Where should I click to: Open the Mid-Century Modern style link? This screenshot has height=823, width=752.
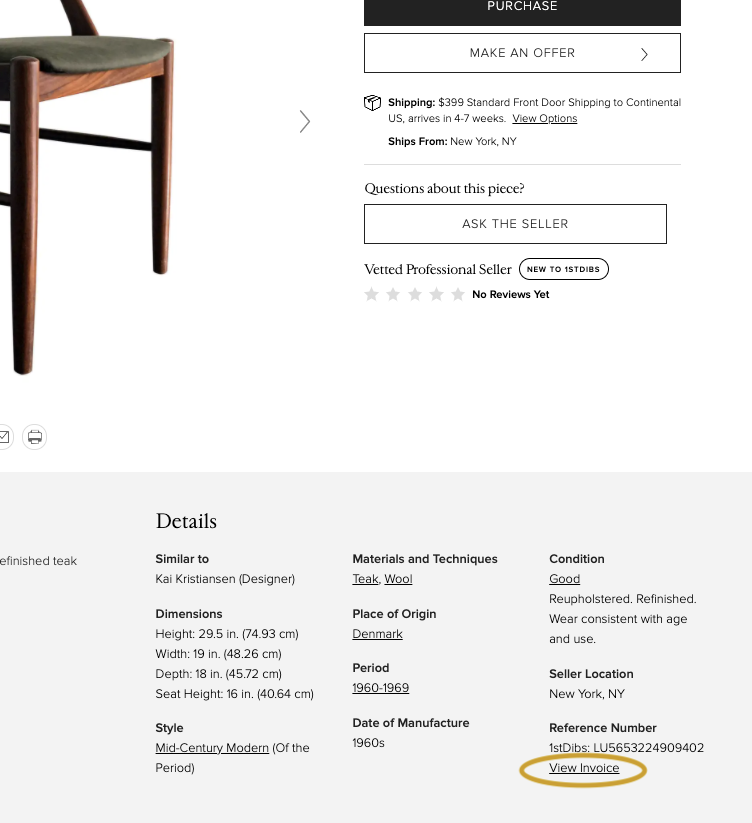tap(212, 748)
